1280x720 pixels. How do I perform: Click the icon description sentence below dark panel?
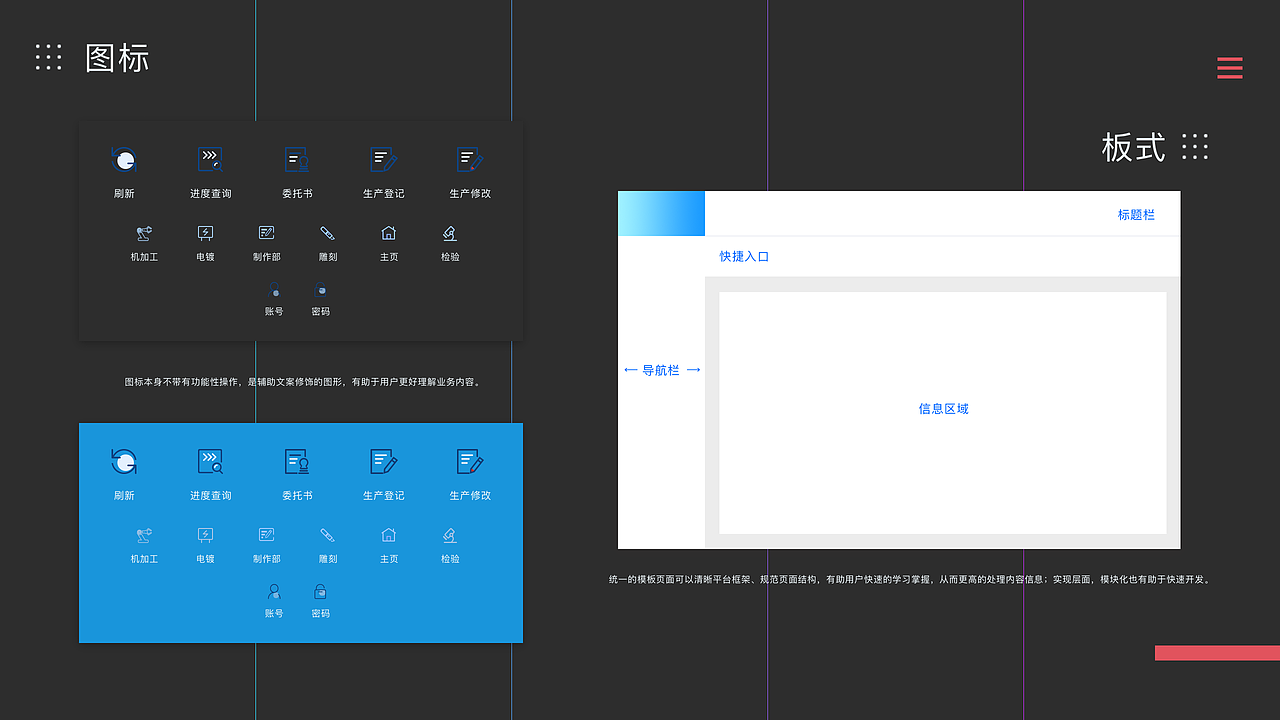pos(304,382)
